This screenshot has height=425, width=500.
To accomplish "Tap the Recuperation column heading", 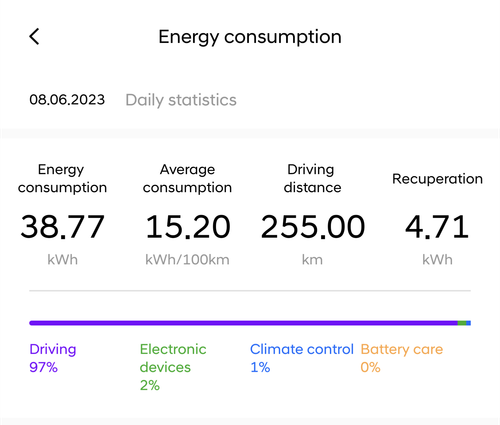I will point(437,179).
